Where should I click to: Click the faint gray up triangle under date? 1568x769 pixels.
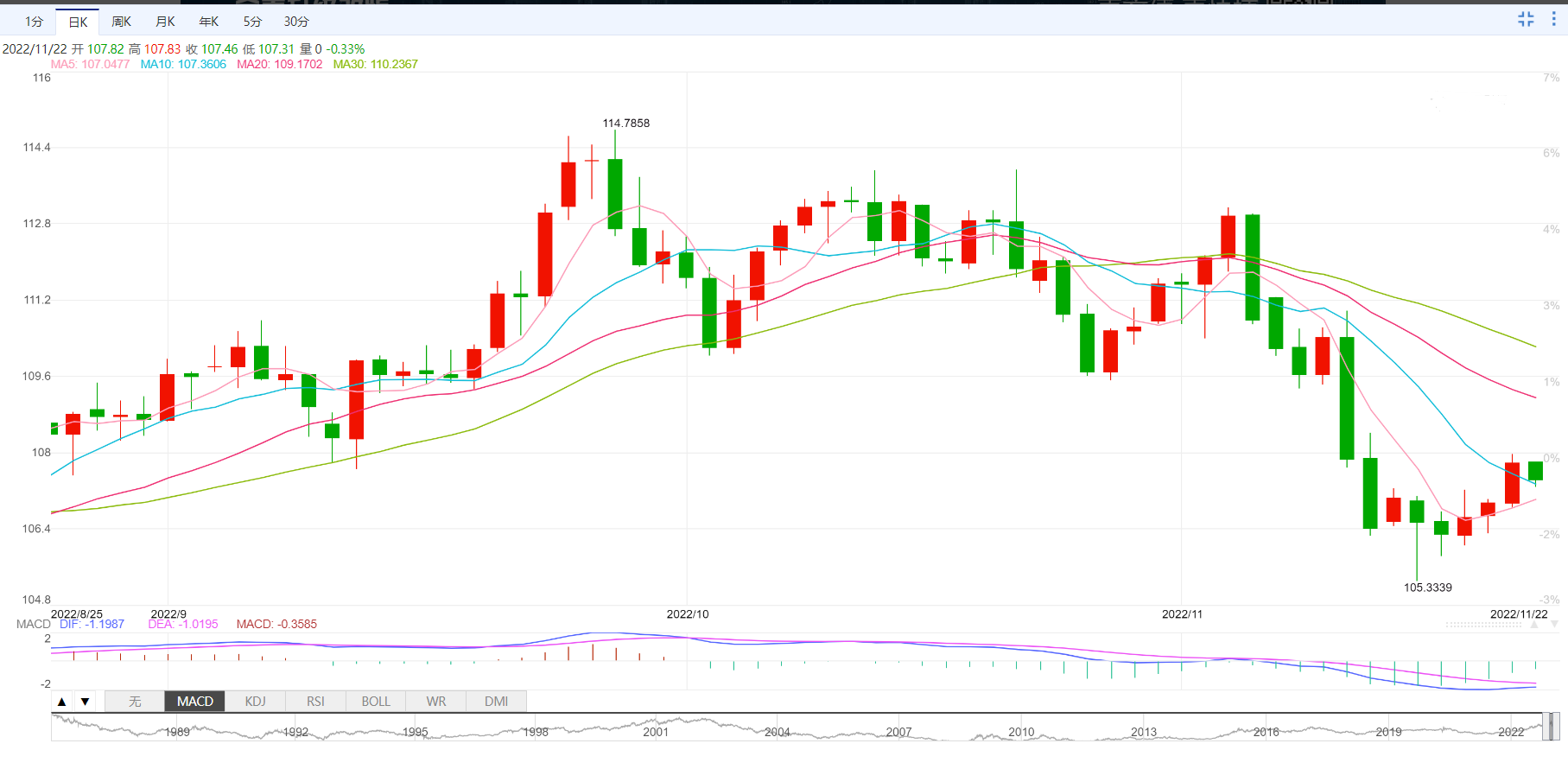(x=1534, y=624)
